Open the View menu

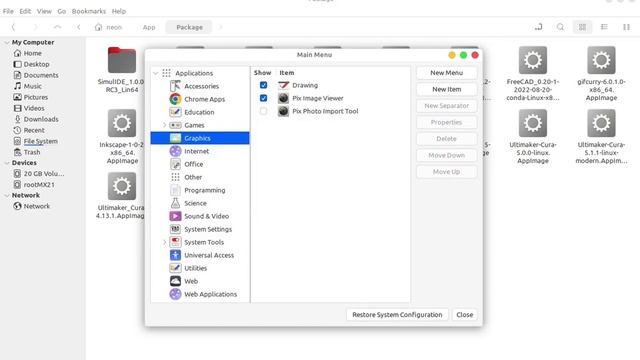click(44, 11)
